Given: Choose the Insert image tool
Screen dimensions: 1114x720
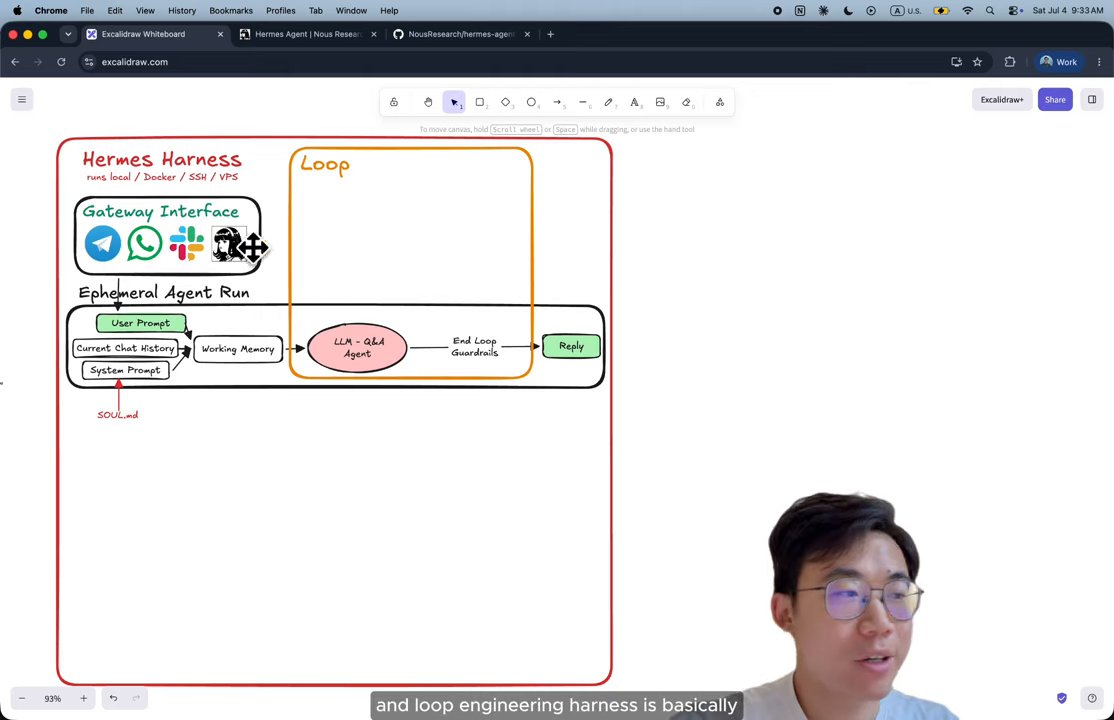Looking at the screenshot, I should [x=661, y=102].
